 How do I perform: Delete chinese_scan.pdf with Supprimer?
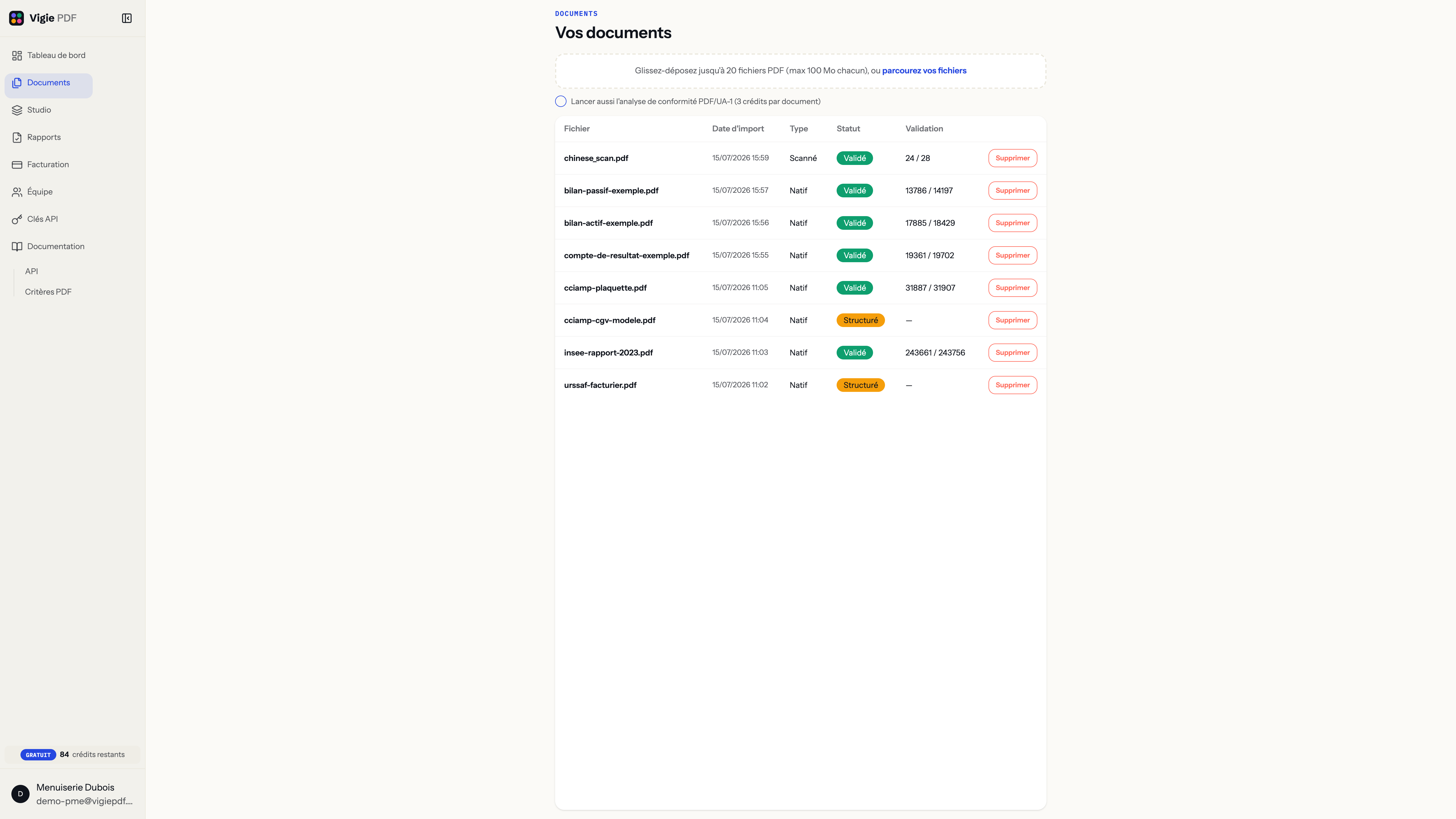pos(1012,158)
